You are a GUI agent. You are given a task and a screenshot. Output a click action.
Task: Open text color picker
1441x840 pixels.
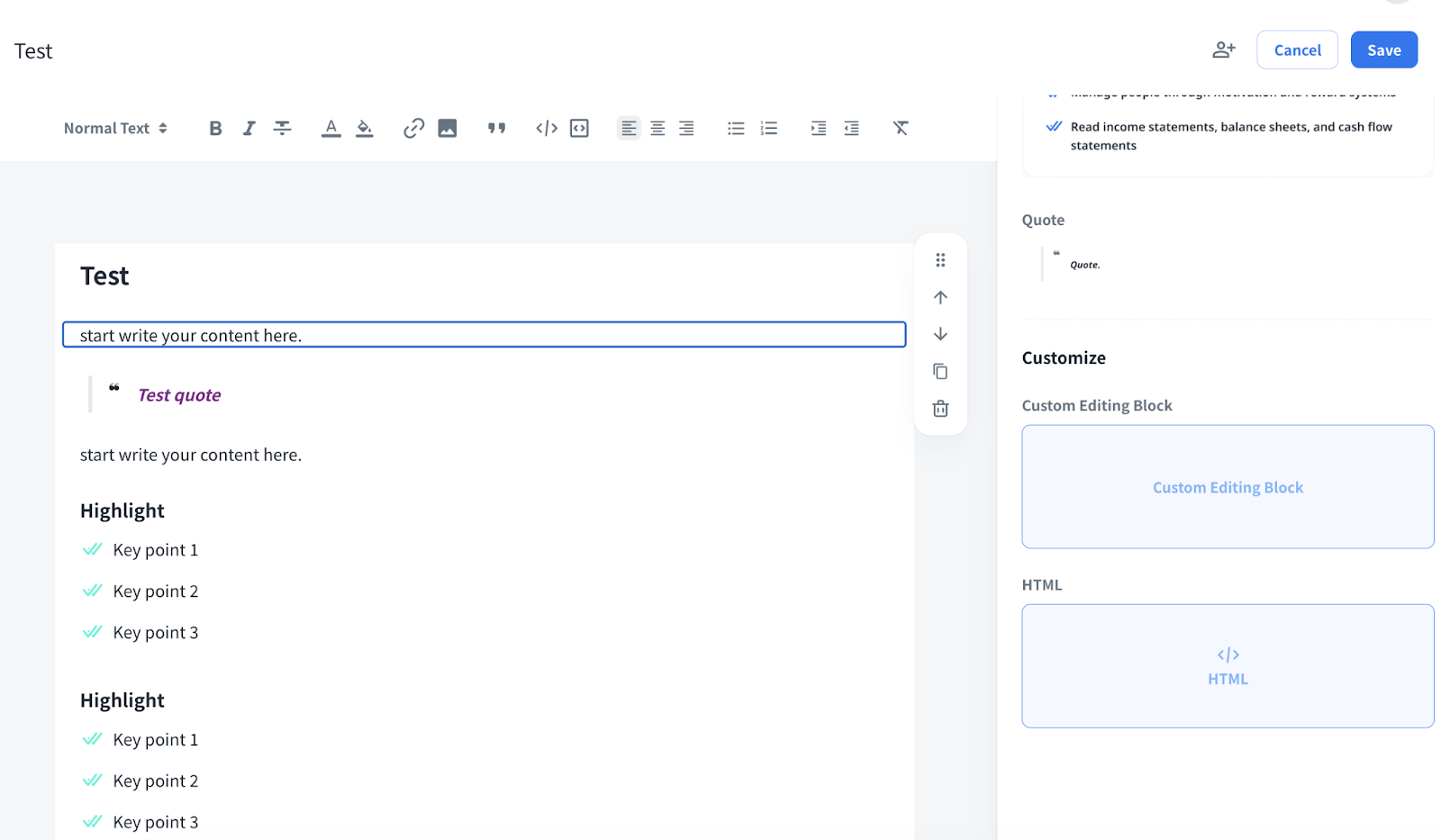[x=331, y=128]
